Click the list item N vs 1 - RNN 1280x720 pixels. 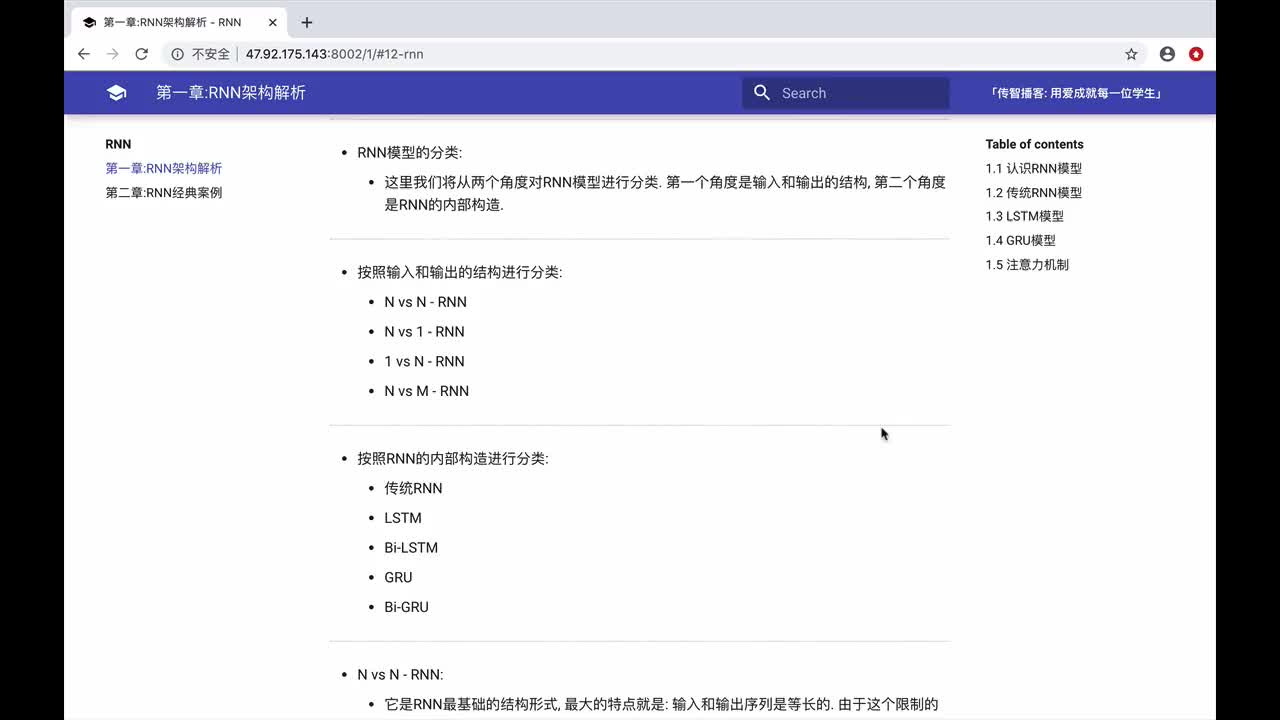pyautogui.click(x=424, y=332)
